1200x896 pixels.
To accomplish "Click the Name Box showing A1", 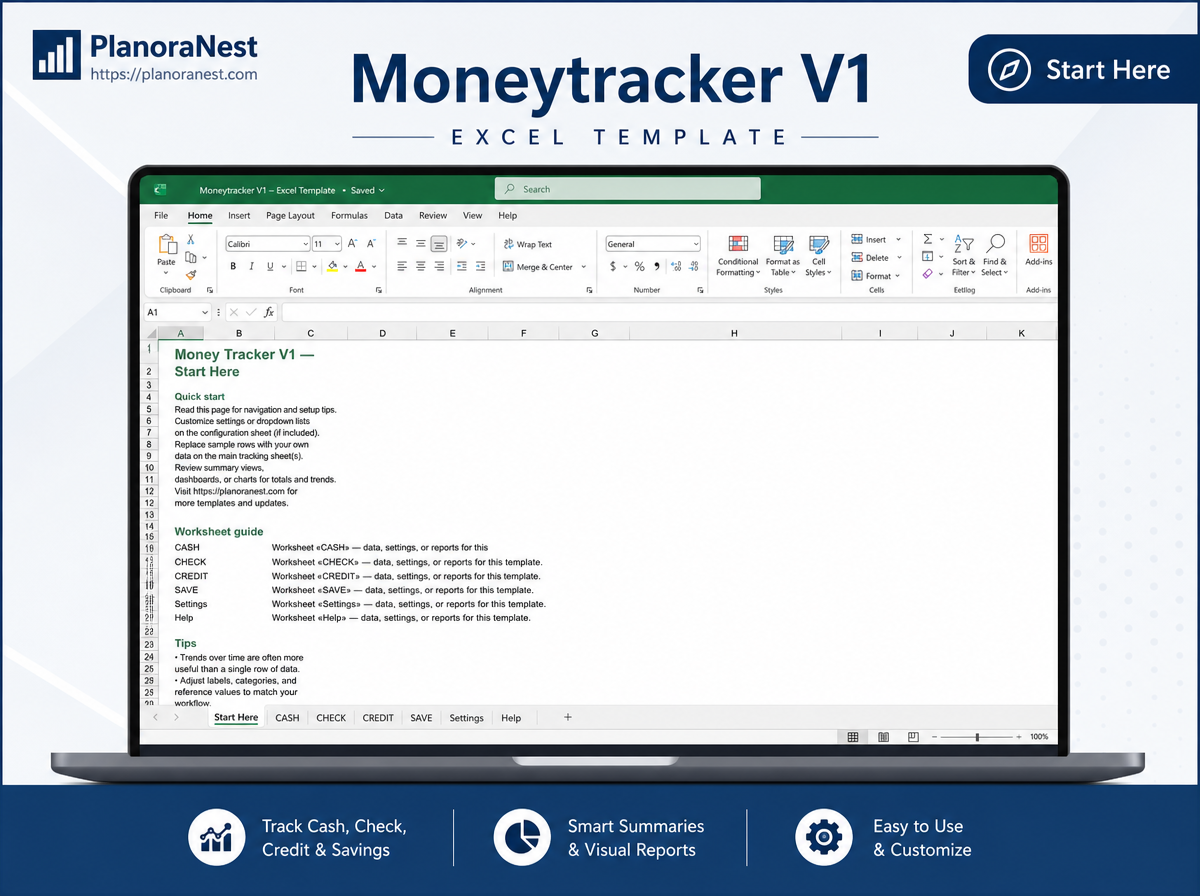I will point(177,312).
